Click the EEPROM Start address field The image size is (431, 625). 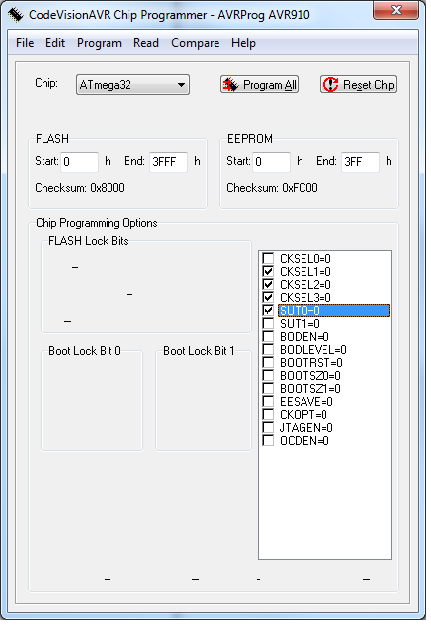[271, 162]
